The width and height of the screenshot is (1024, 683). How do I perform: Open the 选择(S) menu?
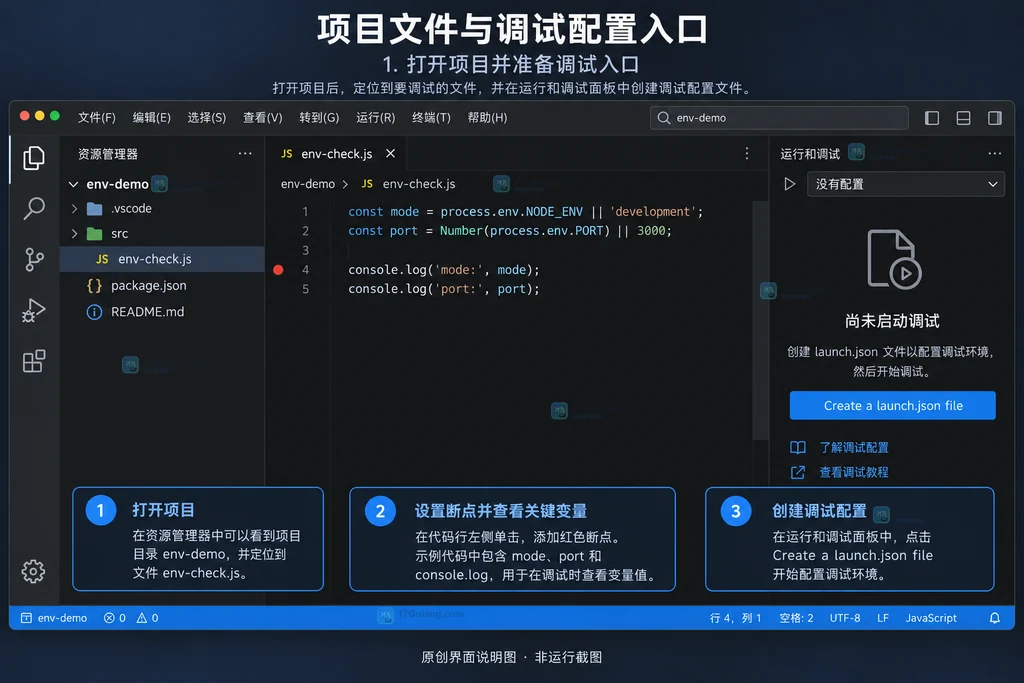pos(206,118)
